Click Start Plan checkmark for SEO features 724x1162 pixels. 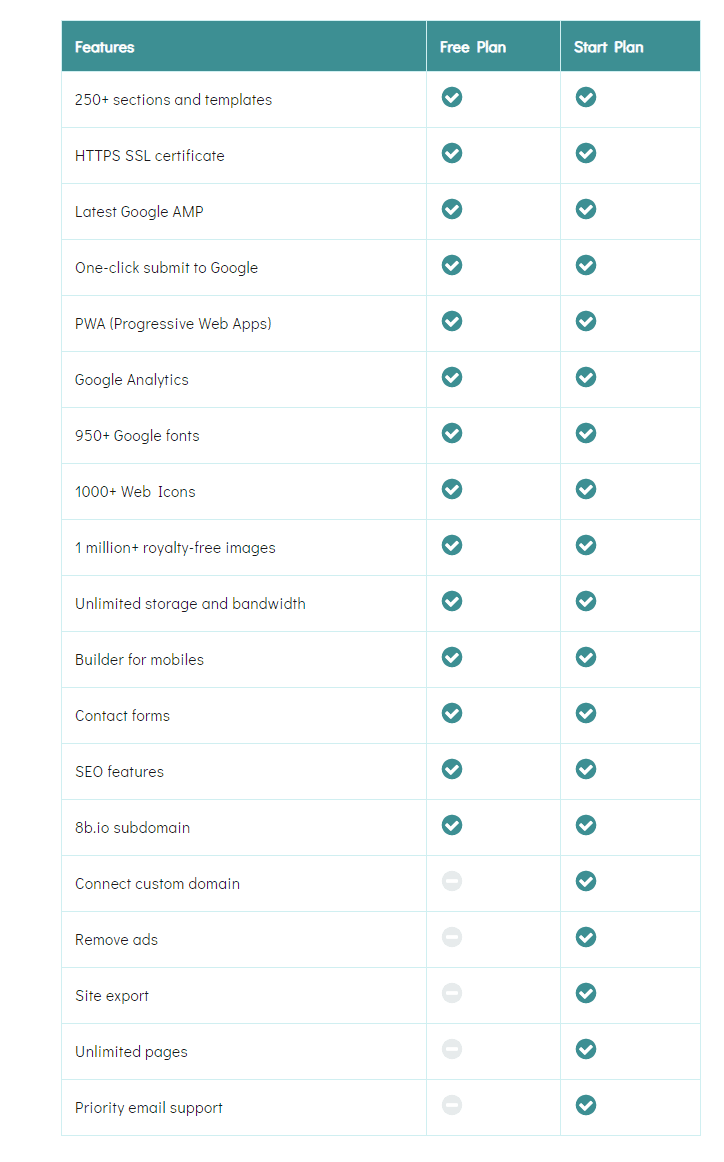pos(586,769)
